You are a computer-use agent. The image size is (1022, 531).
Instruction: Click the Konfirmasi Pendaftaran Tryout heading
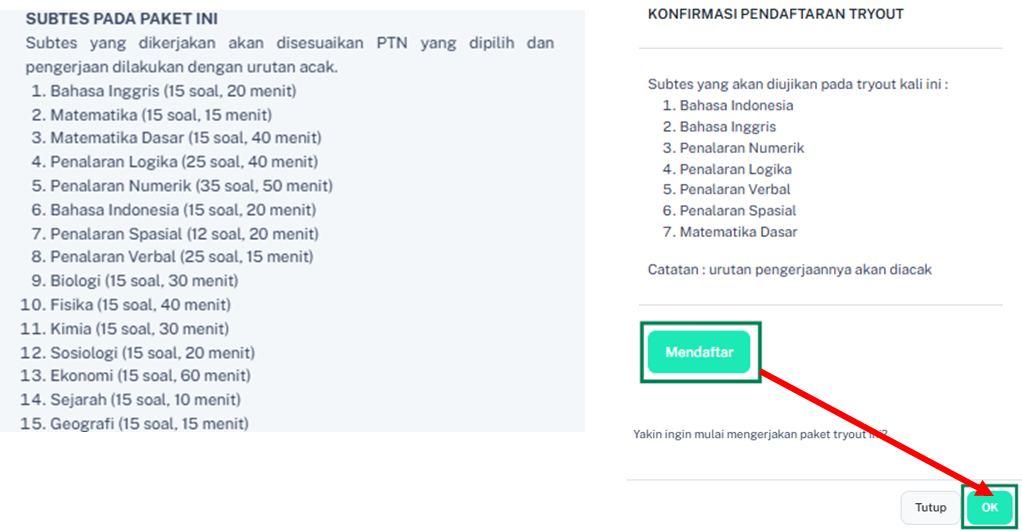(775, 14)
